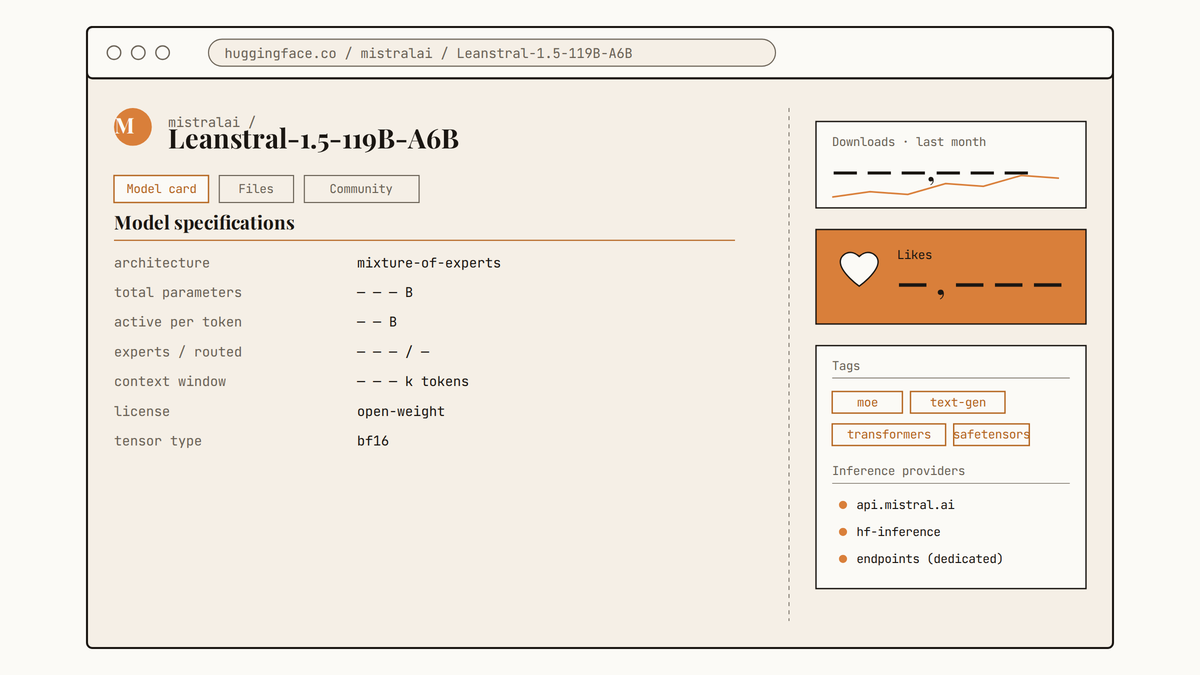1200x675 pixels.
Task: Click the middle browser window circle button
Action: (x=138, y=53)
